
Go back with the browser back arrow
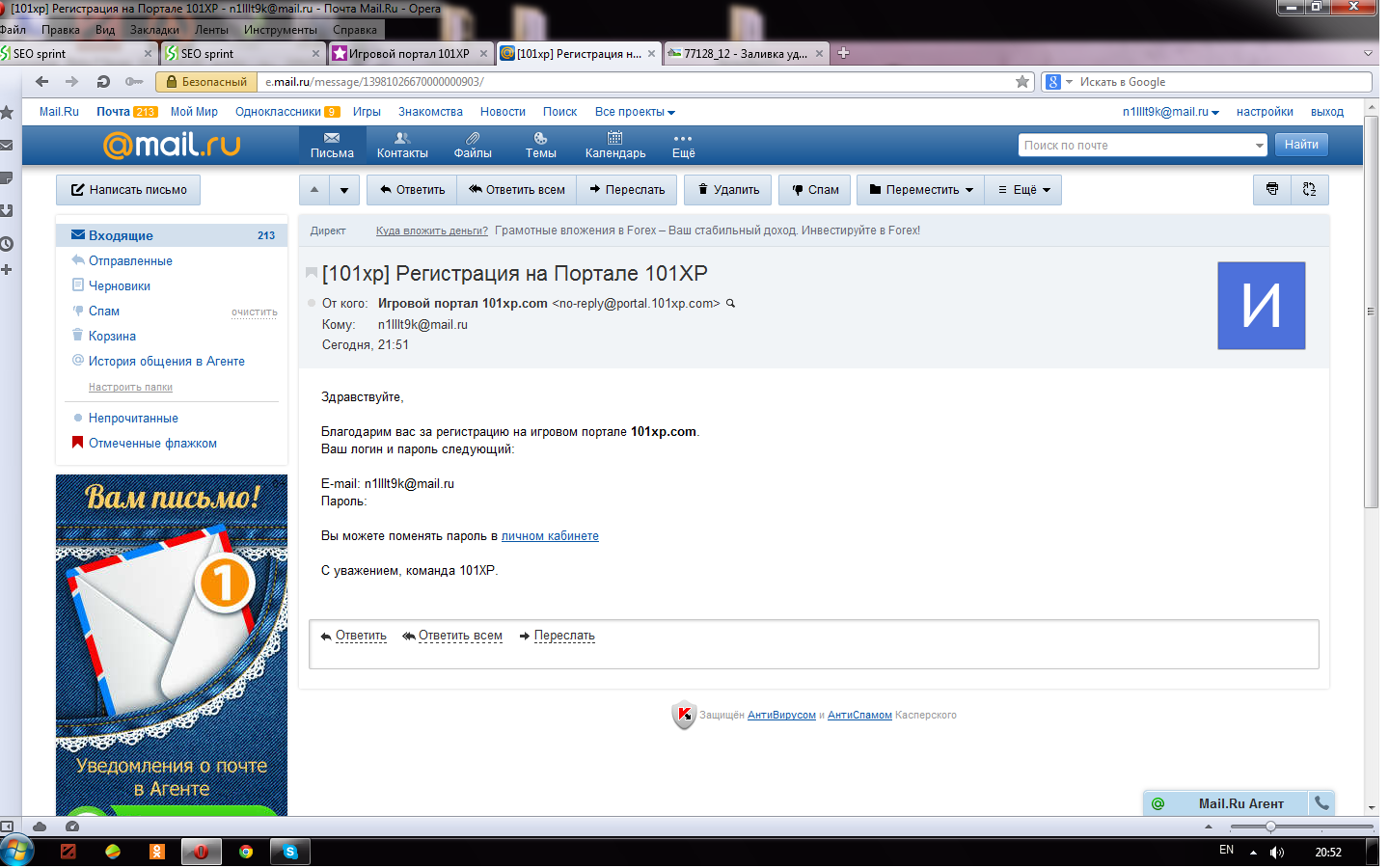click(41, 82)
